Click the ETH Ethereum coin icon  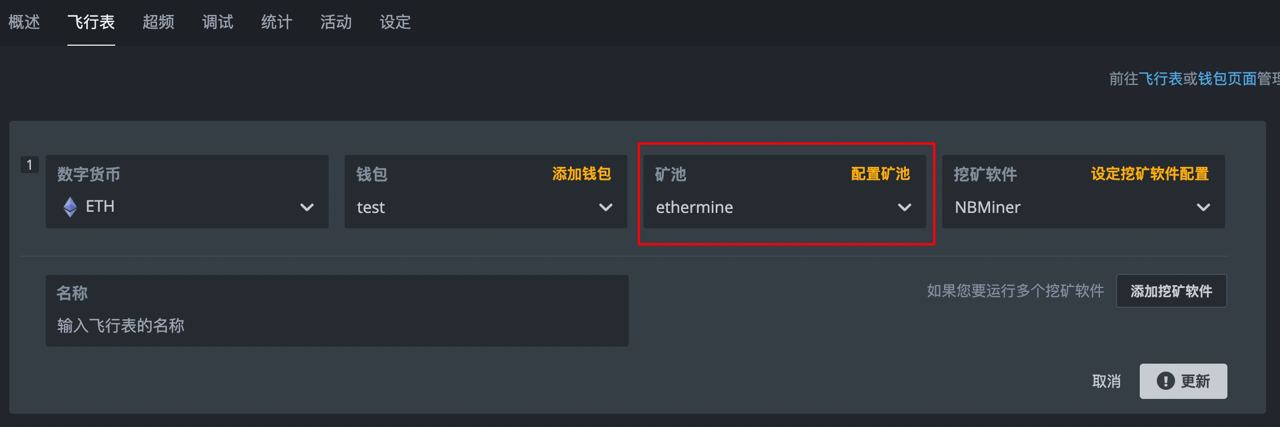pyautogui.click(x=70, y=207)
